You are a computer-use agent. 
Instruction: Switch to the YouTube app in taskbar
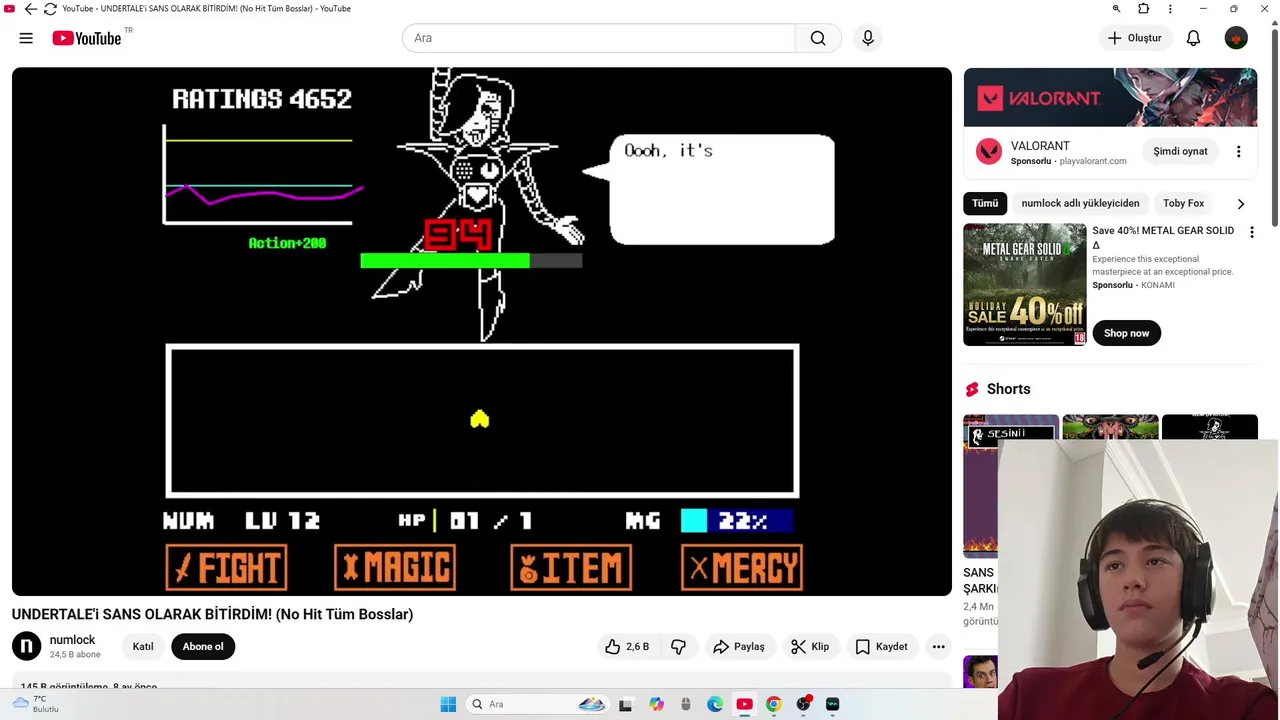pos(744,704)
